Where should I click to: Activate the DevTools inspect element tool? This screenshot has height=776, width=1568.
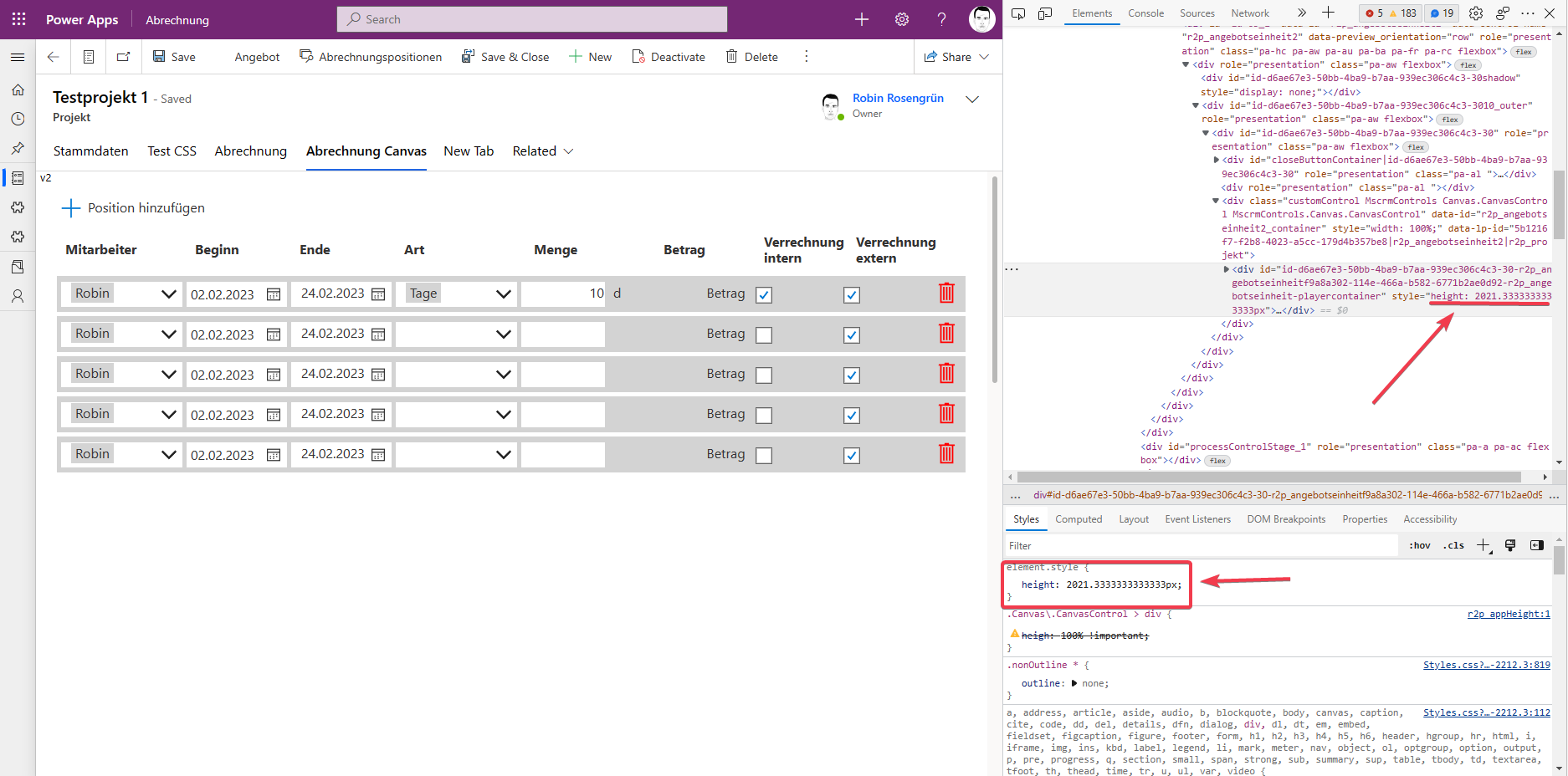(x=1018, y=13)
